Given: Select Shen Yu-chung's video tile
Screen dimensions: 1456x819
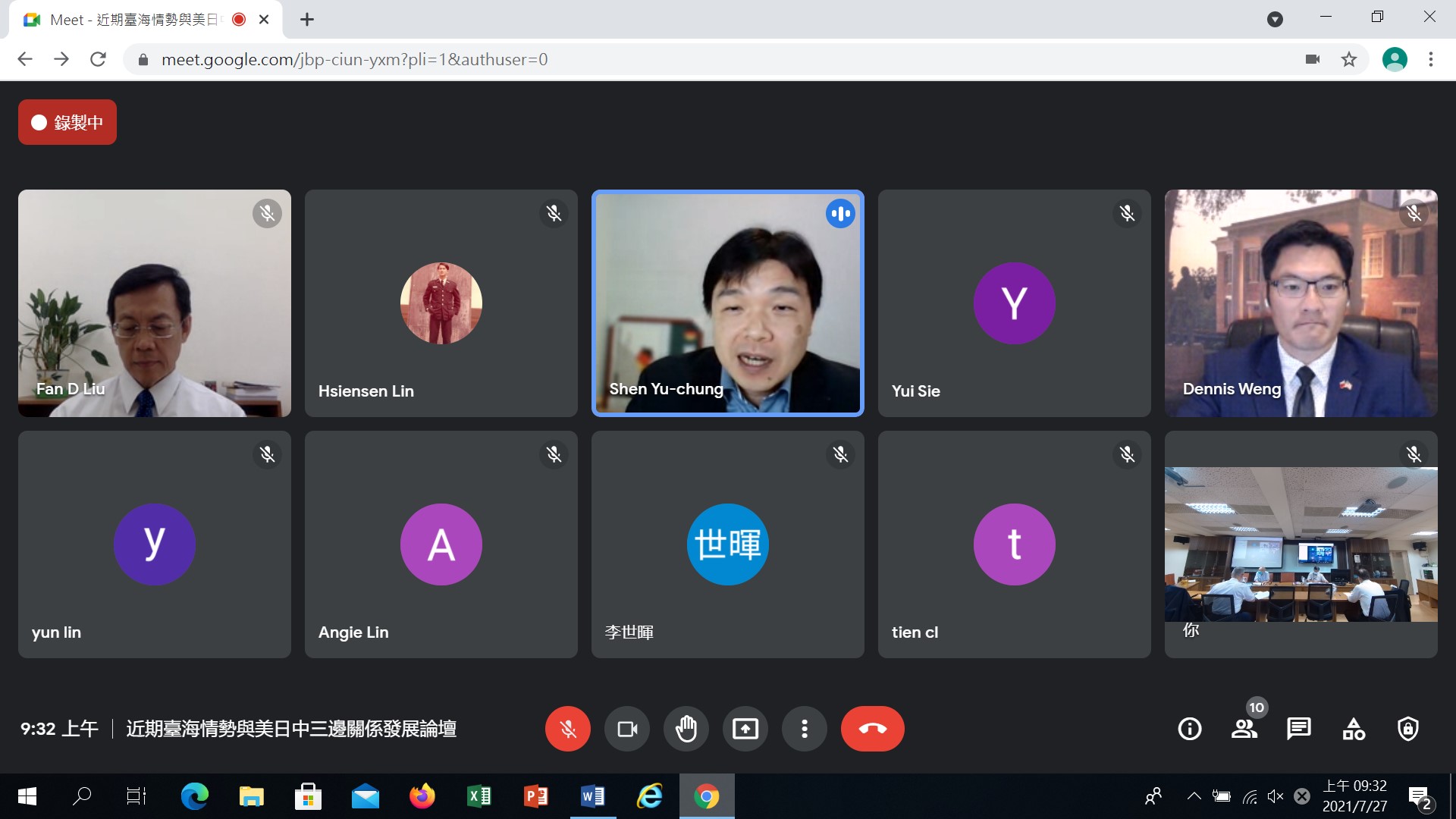Looking at the screenshot, I should [x=727, y=303].
